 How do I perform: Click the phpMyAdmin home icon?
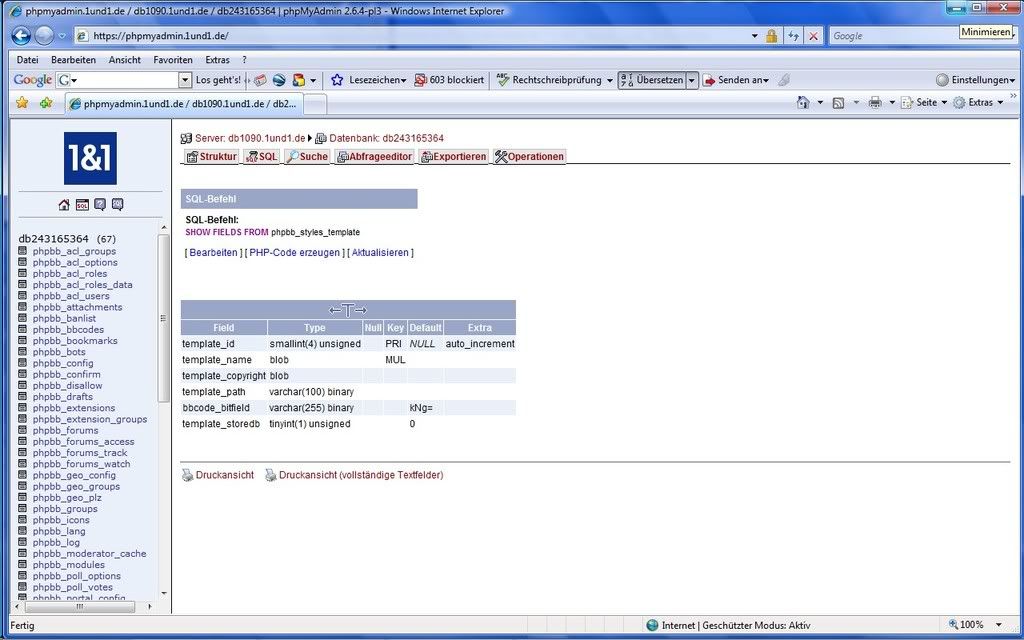coord(64,205)
